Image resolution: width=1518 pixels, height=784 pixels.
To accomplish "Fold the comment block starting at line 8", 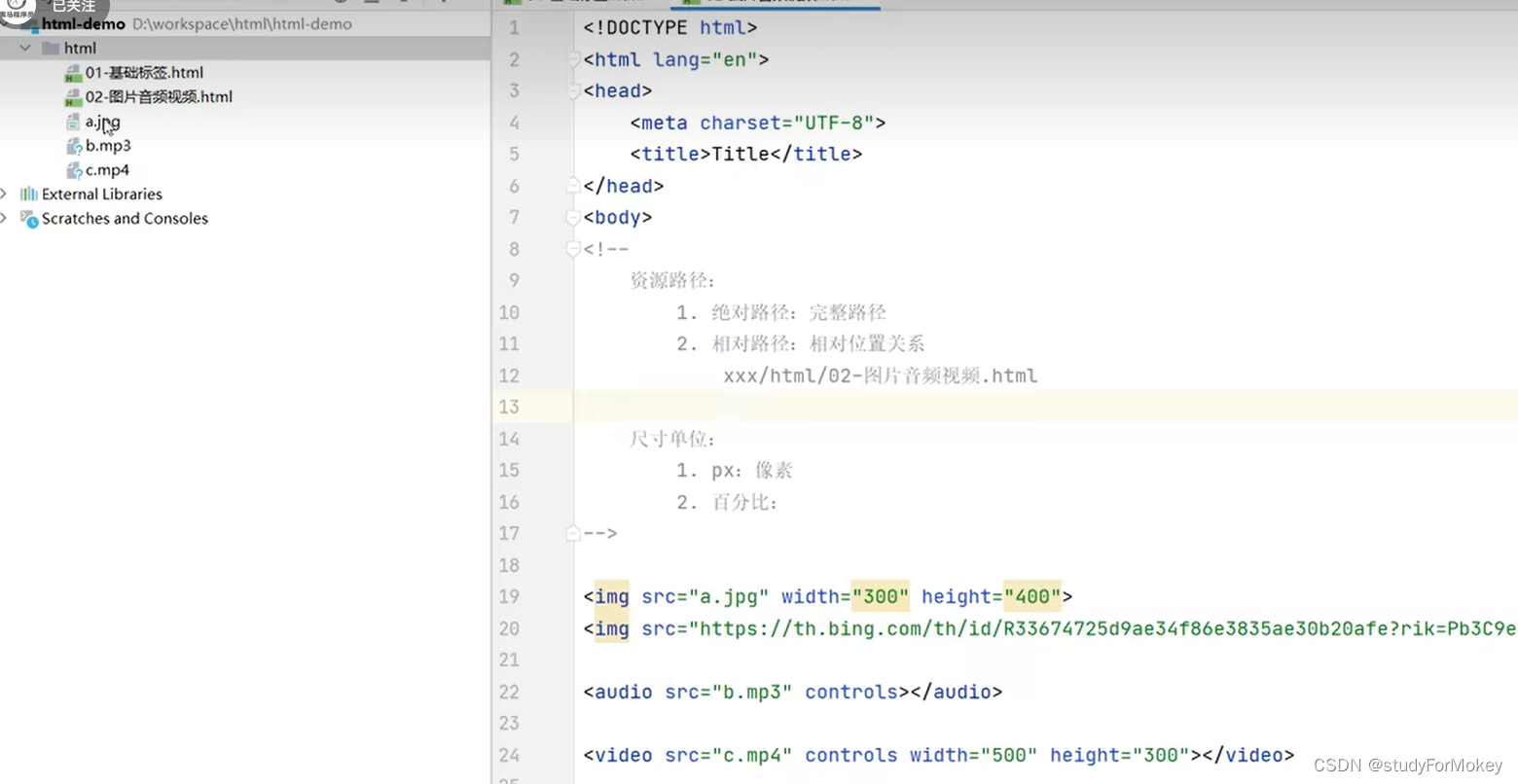I will (573, 249).
